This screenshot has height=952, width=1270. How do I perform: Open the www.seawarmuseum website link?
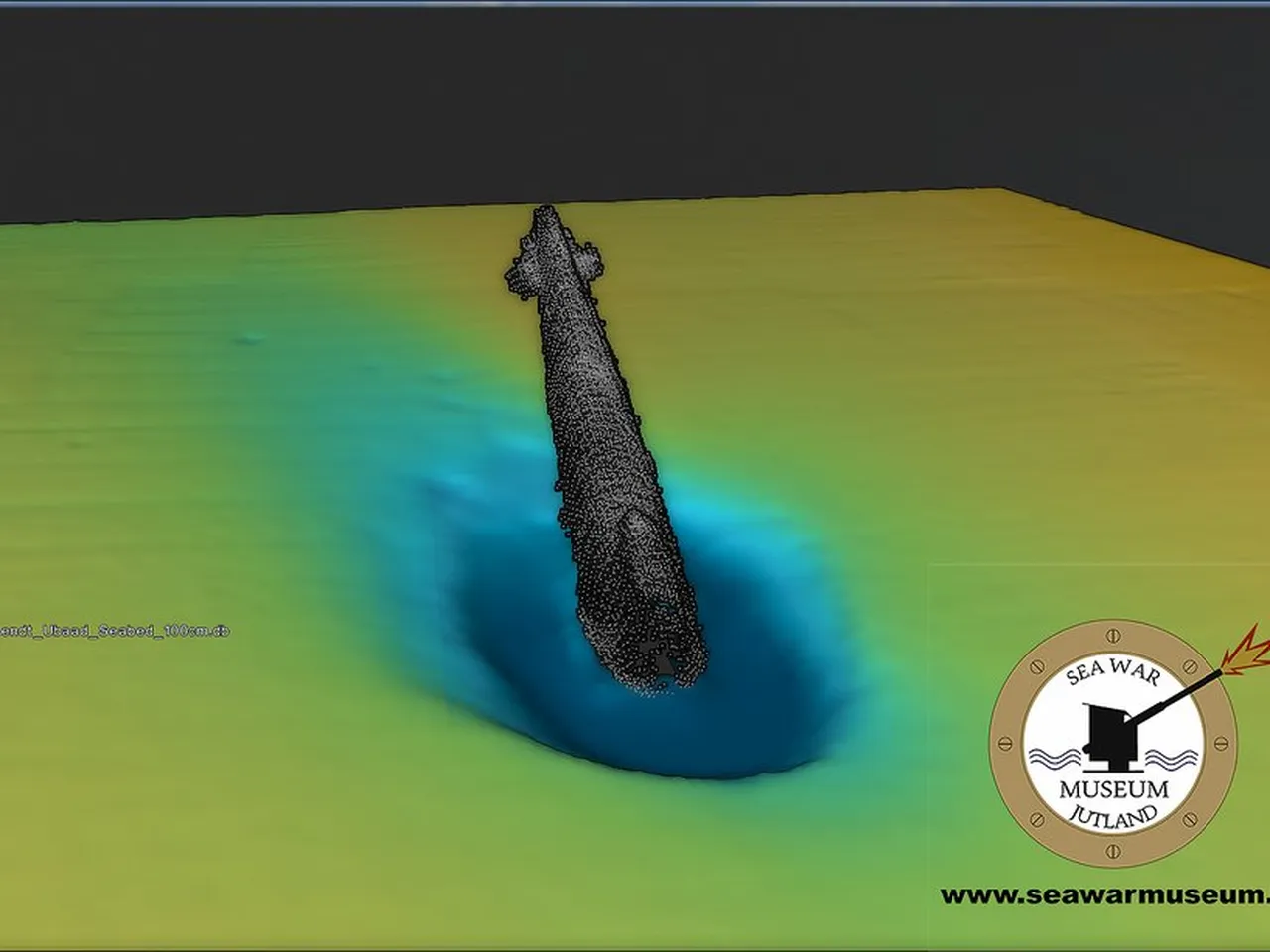coord(1103,894)
